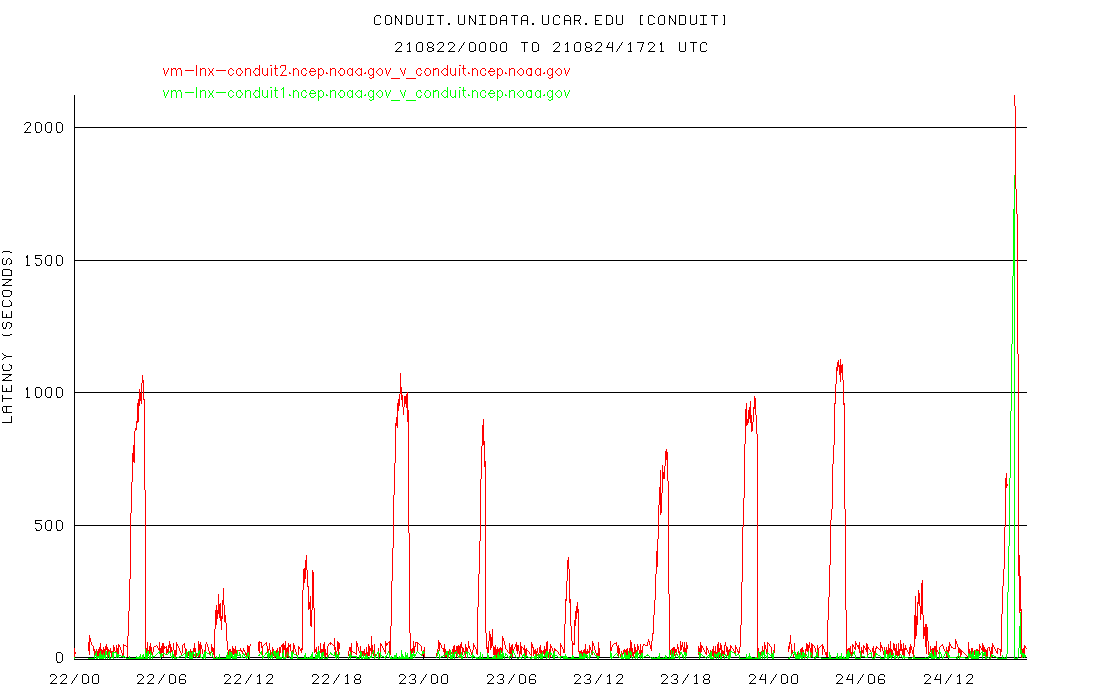Click the 0 y-axis tick label
1100x700 pixels.
59,658
